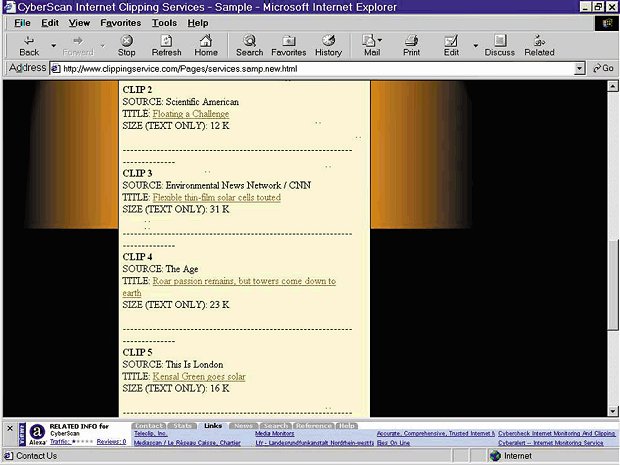Image resolution: width=620 pixels, height=465 pixels.
Task: Open the Edit menu
Action: (50, 23)
